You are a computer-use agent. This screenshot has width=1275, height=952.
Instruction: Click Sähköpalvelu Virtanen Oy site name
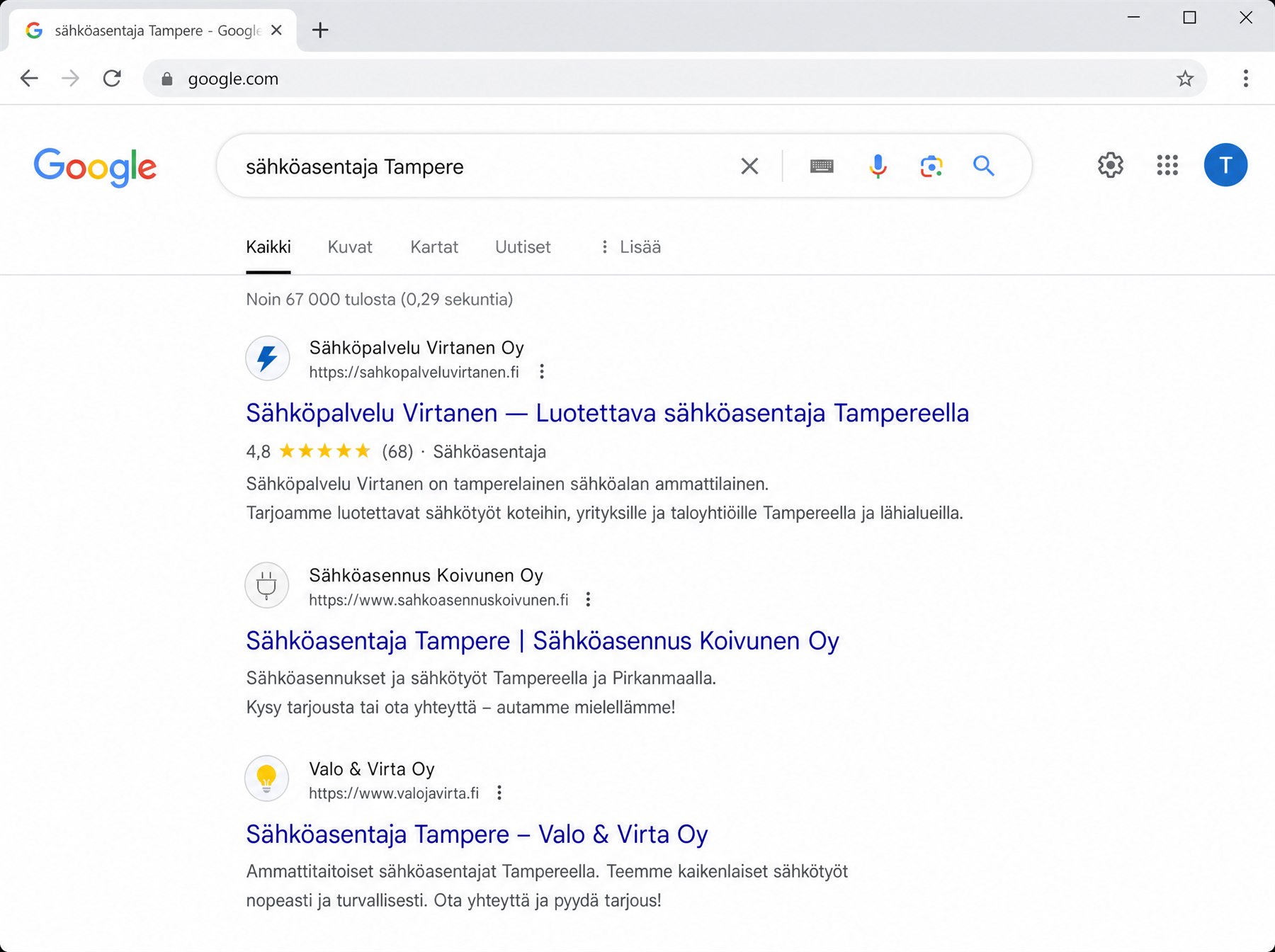pyautogui.click(x=416, y=348)
